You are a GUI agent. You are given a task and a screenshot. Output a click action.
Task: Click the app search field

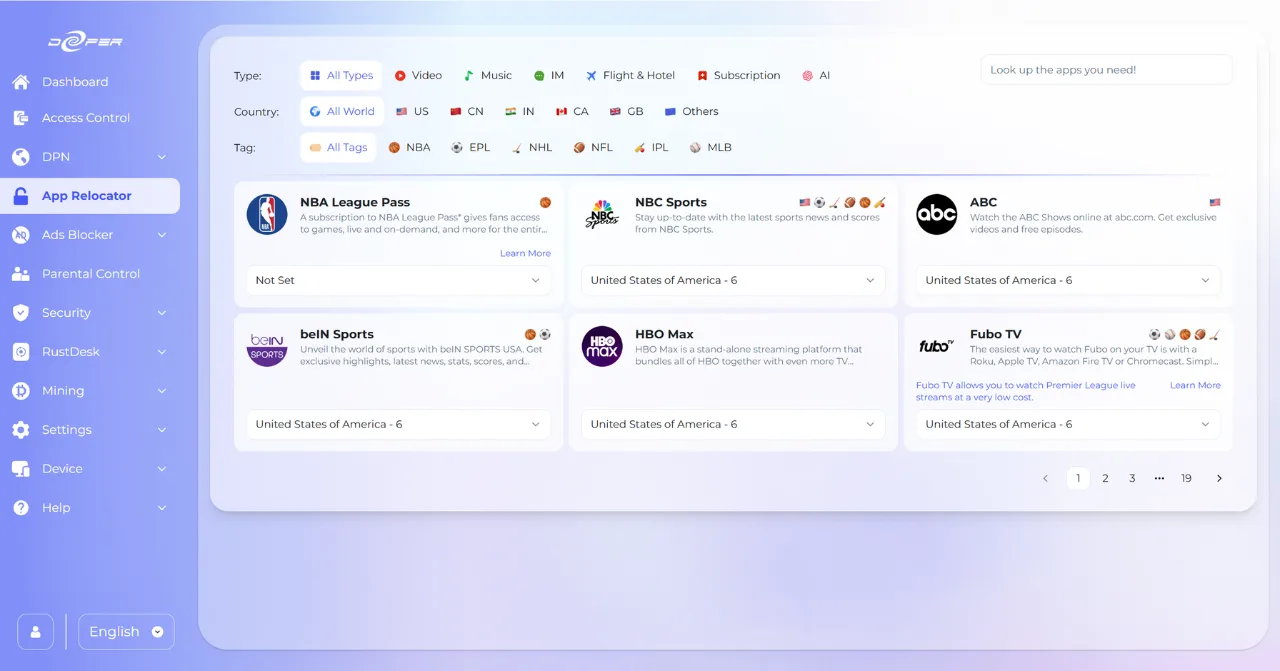point(1106,70)
